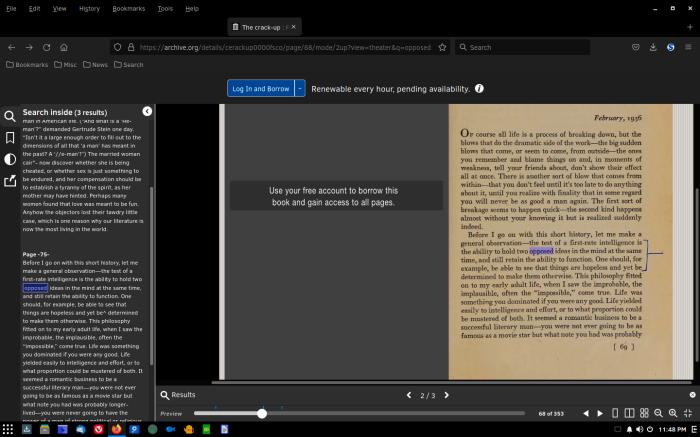Click the archive.org URL address bar

click(286, 47)
